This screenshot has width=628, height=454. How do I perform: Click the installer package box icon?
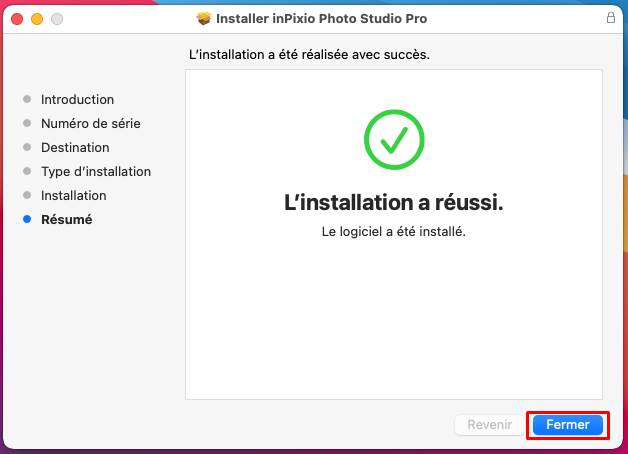pyautogui.click(x=204, y=18)
